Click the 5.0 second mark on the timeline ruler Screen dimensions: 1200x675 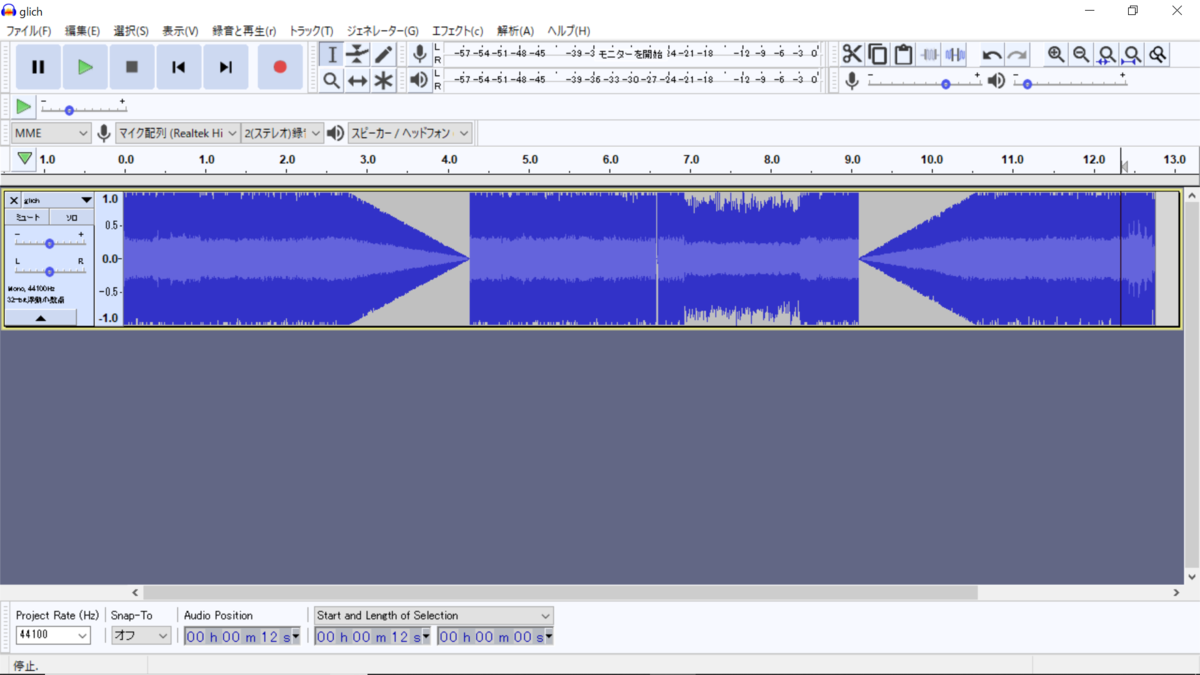[x=530, y=159]
